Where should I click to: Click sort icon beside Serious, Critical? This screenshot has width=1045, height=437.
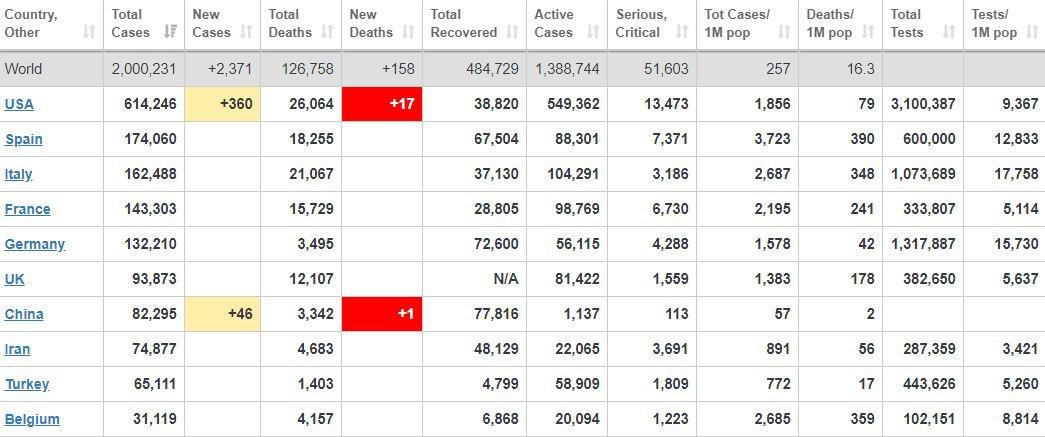point(682,32)
